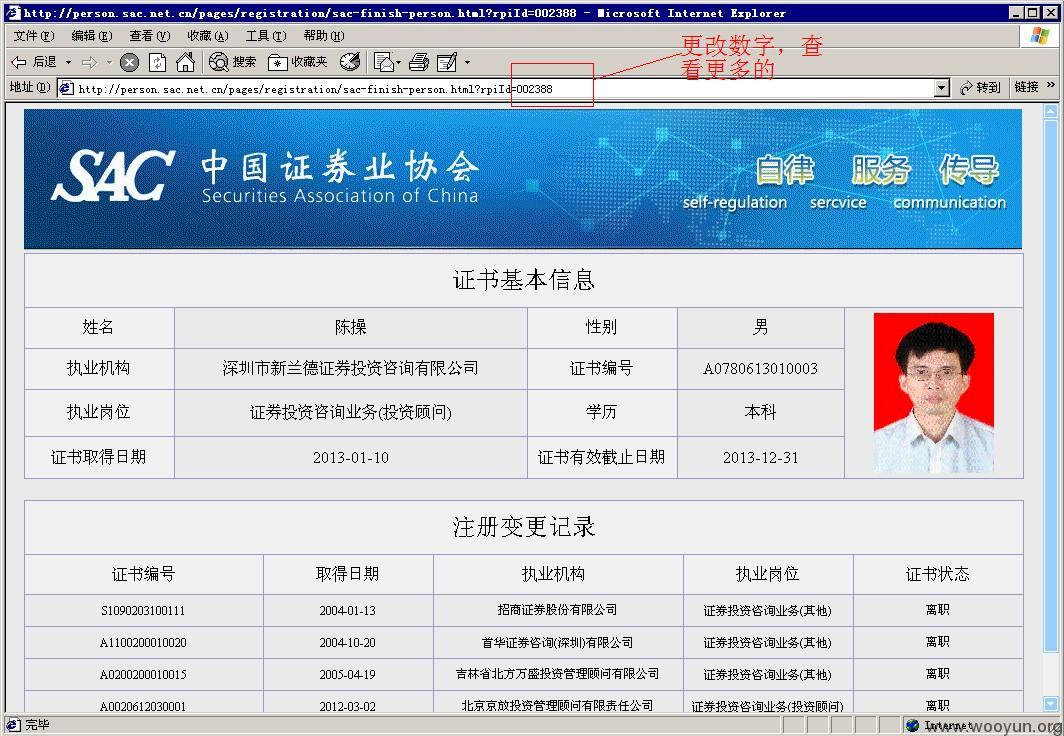The height and width of the screenshot is (736, 1064).
Task: Select the date 2004-10-20 cell
Action: (x=347, y=642)
